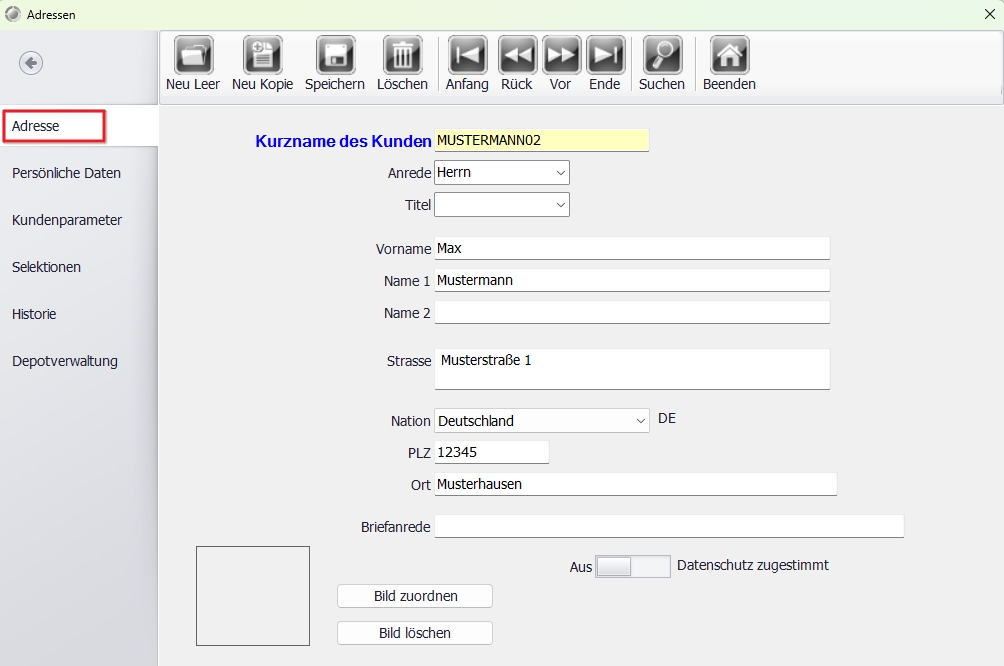Screen dimensions: 1004x666
Task: Focus the Briefanrede field
Action: point(669,526)
